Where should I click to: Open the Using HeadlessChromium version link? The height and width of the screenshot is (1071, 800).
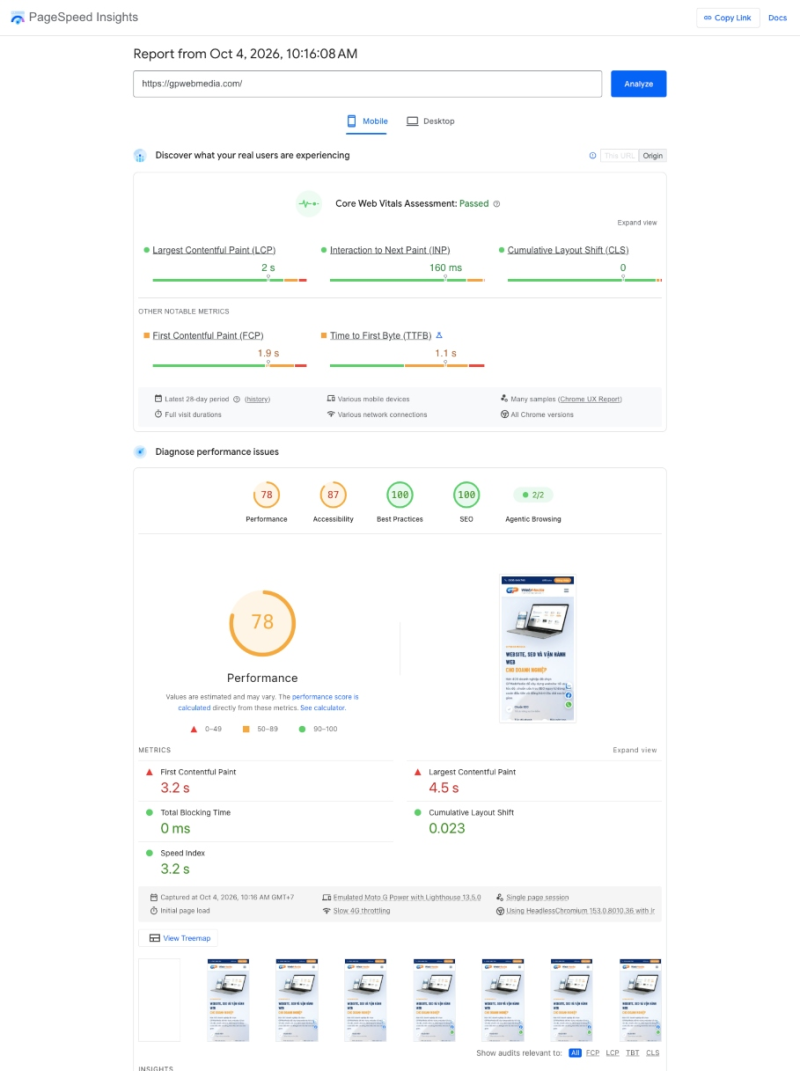580,911
